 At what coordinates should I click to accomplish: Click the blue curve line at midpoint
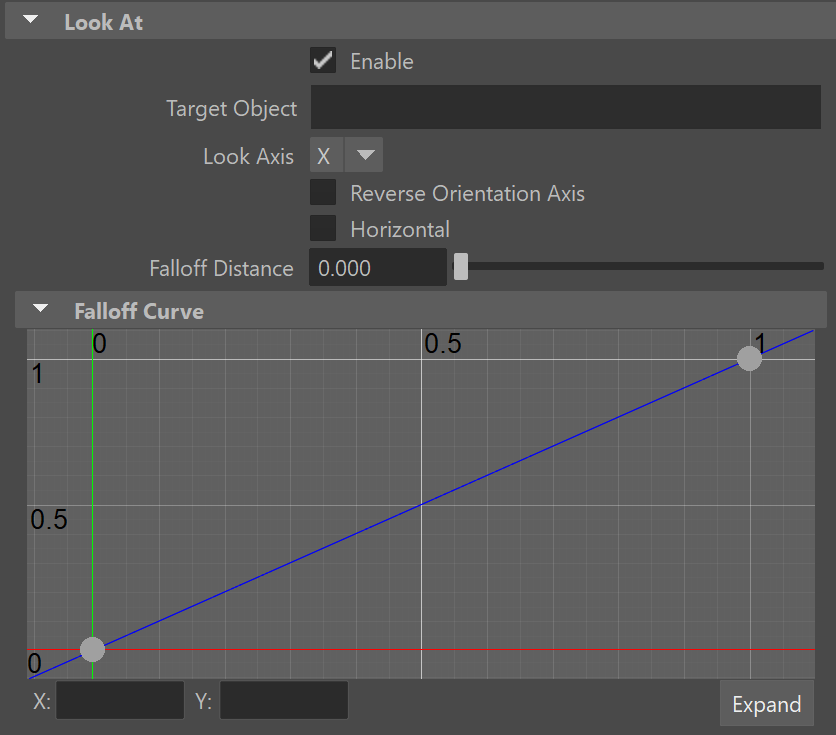coord(421,504)
